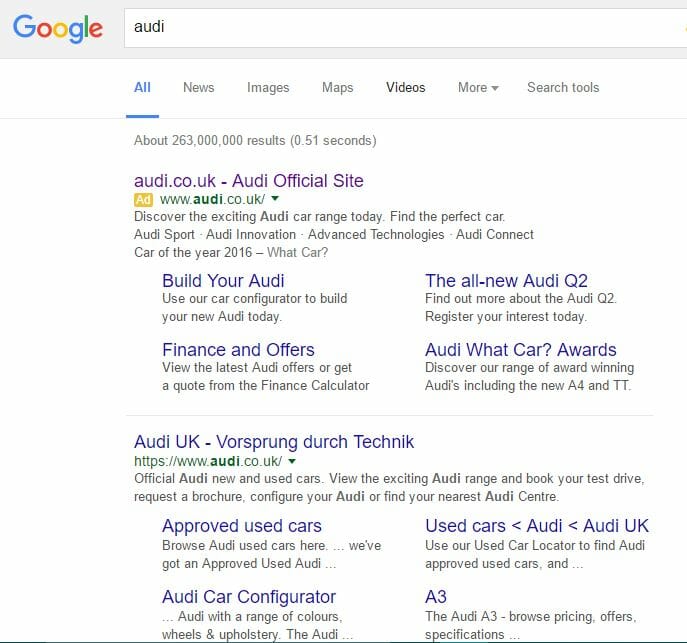Screen dimensions: 687x643
Task: Open the A3 sitelink
Action: click(436, 597)
